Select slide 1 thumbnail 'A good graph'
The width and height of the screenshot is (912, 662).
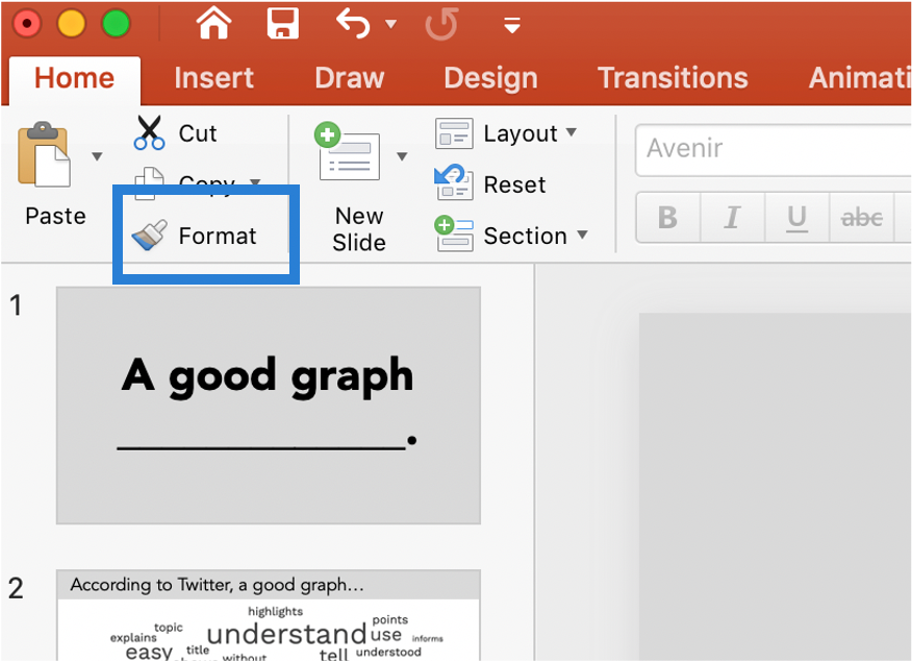(x=268, y=405)
